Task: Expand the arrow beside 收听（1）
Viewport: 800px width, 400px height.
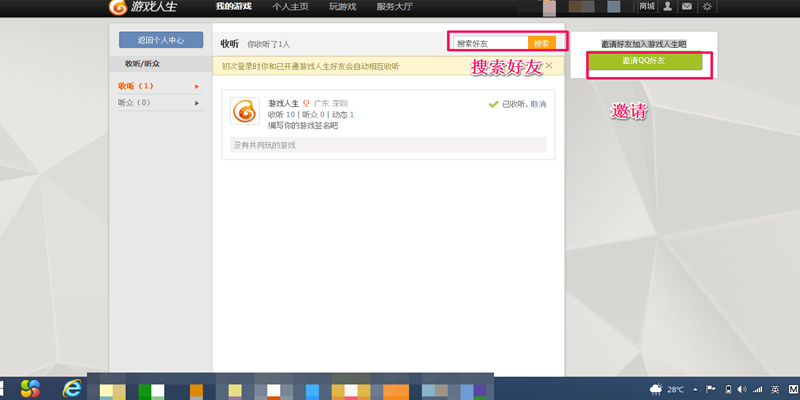Action: coord(197,87)
